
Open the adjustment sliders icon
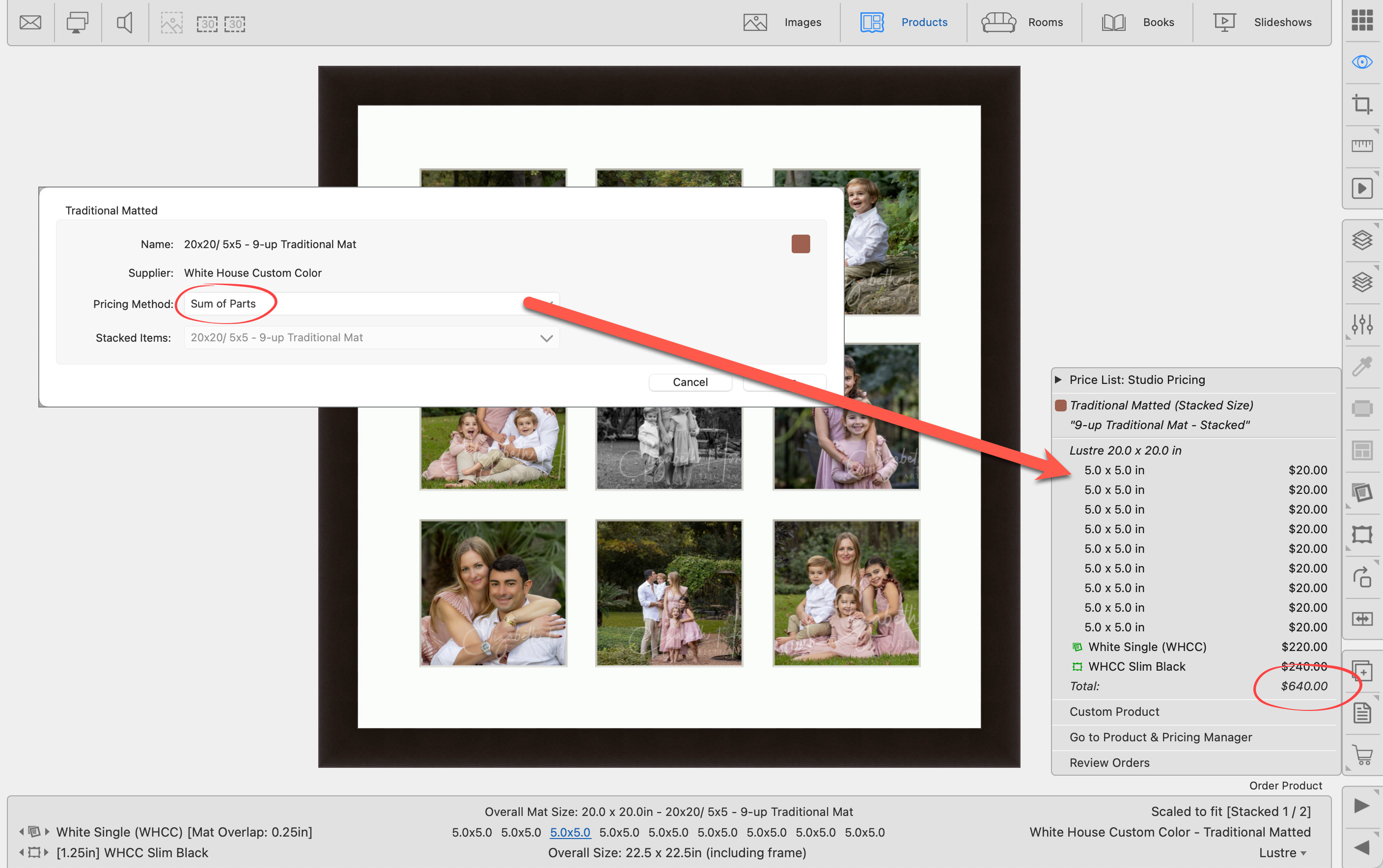tap(1362, 325)
